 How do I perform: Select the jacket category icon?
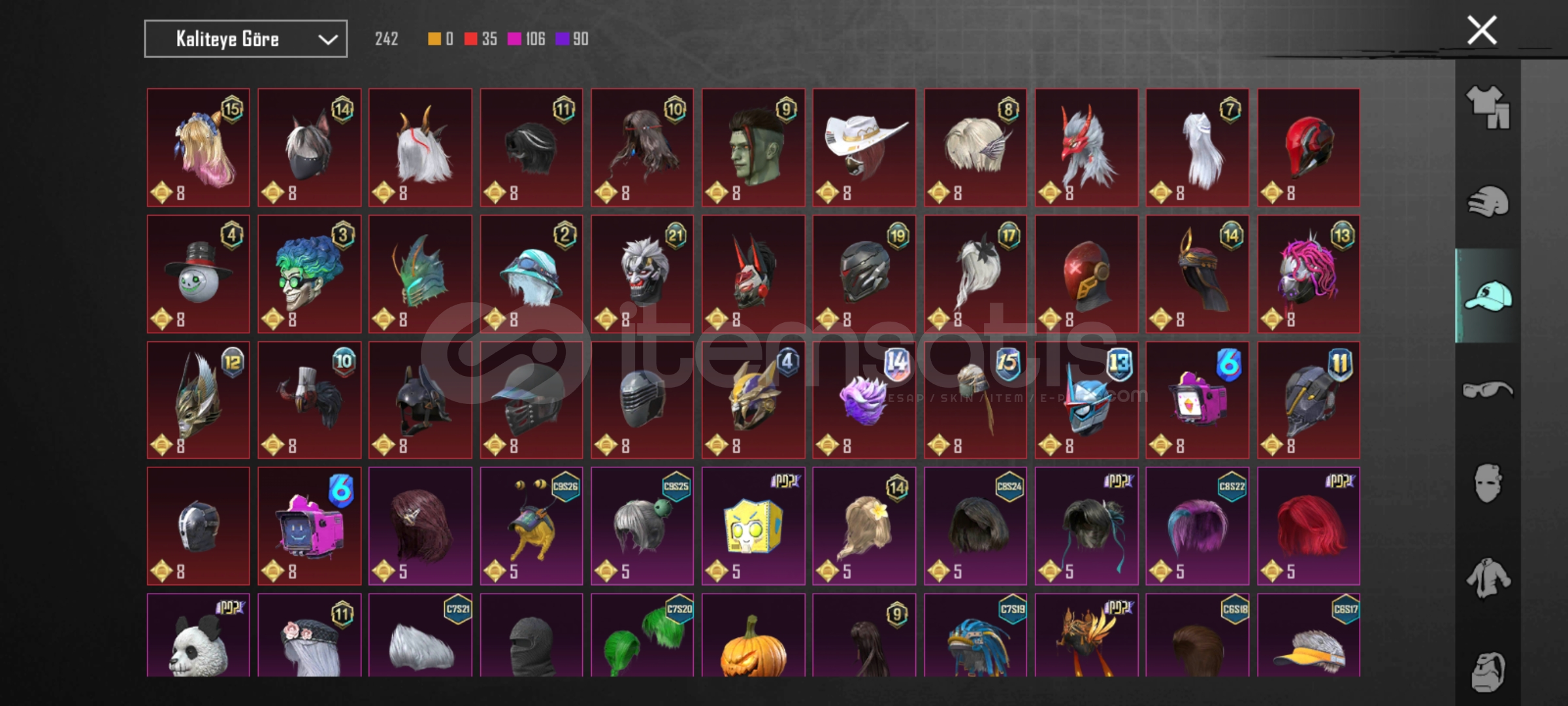click(x=1488, y=578)
